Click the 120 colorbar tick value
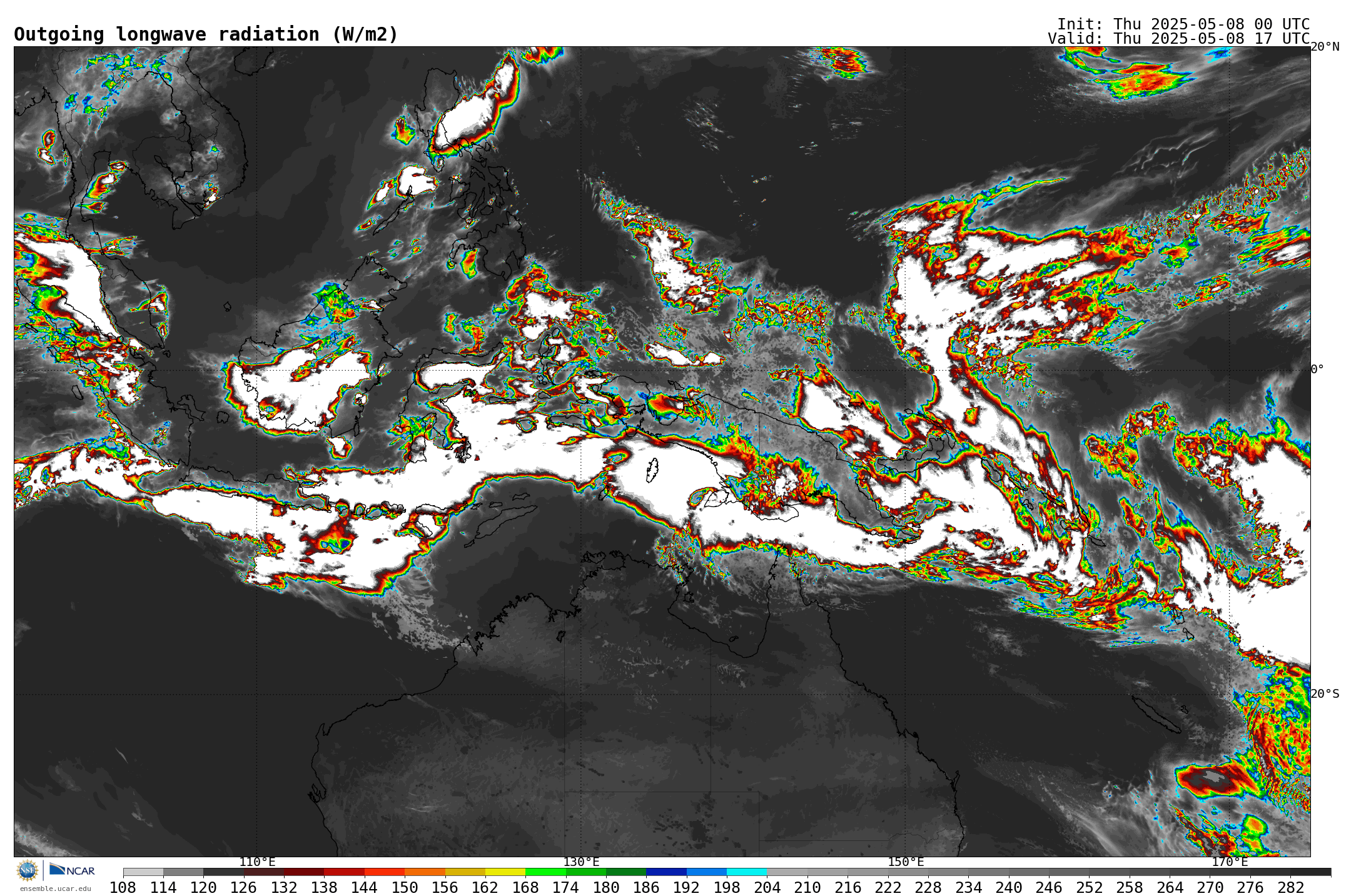The image size is (1351, 896). [x=203, y=888]
